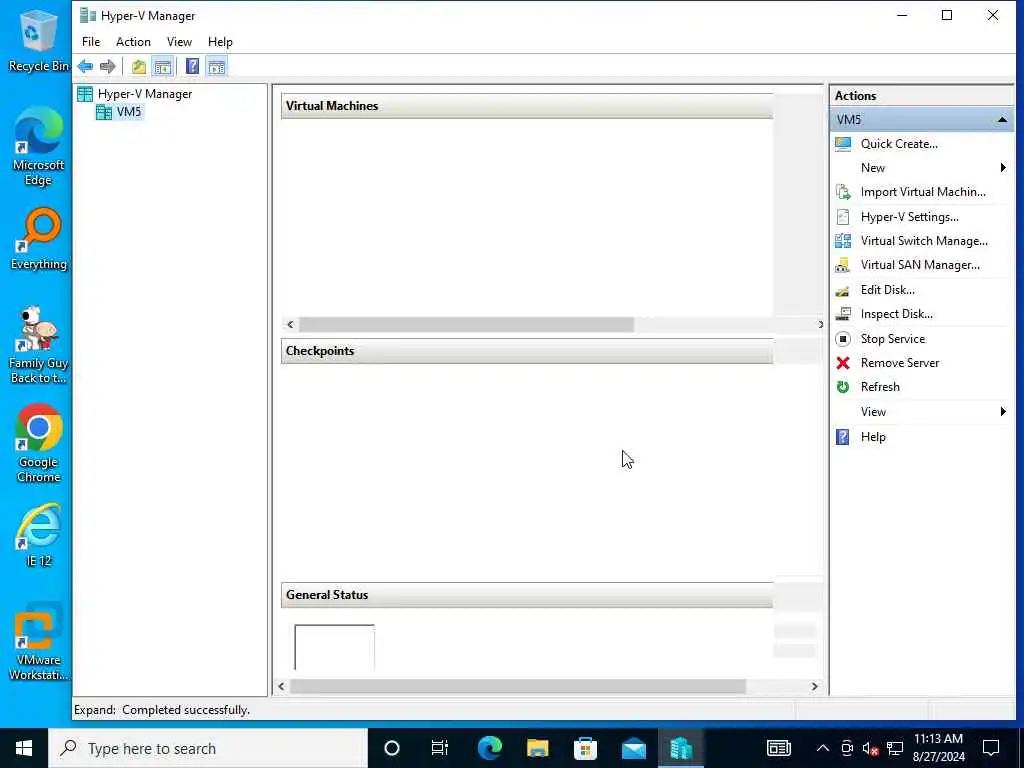Click the Virtual SAN Manager icon
This screenshot has width=1024, height=768.
(x=843, y=265)
